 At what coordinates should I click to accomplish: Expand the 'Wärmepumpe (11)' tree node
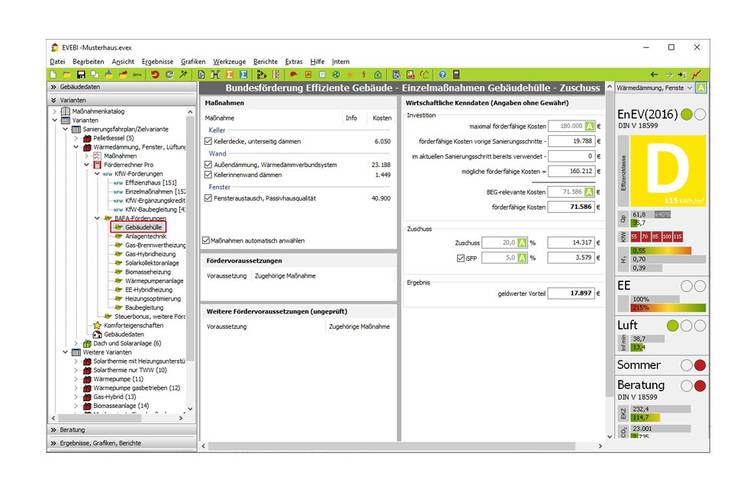(75, 379)
